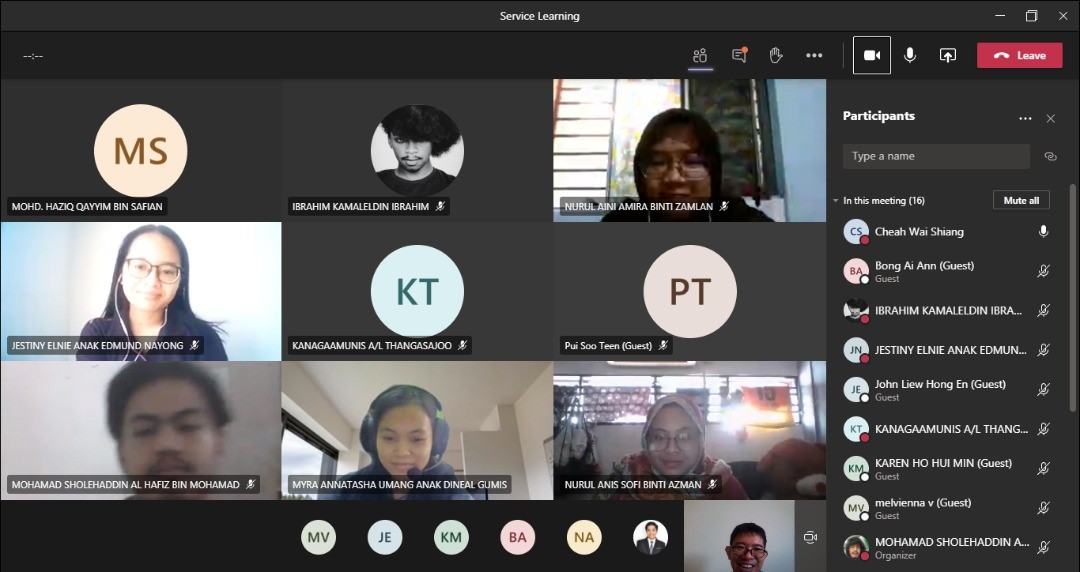Viewport: 1080px width, 572px height.
Task: Click KAREN HO HUI MIN muted mic
Action: coord(1043,469)
